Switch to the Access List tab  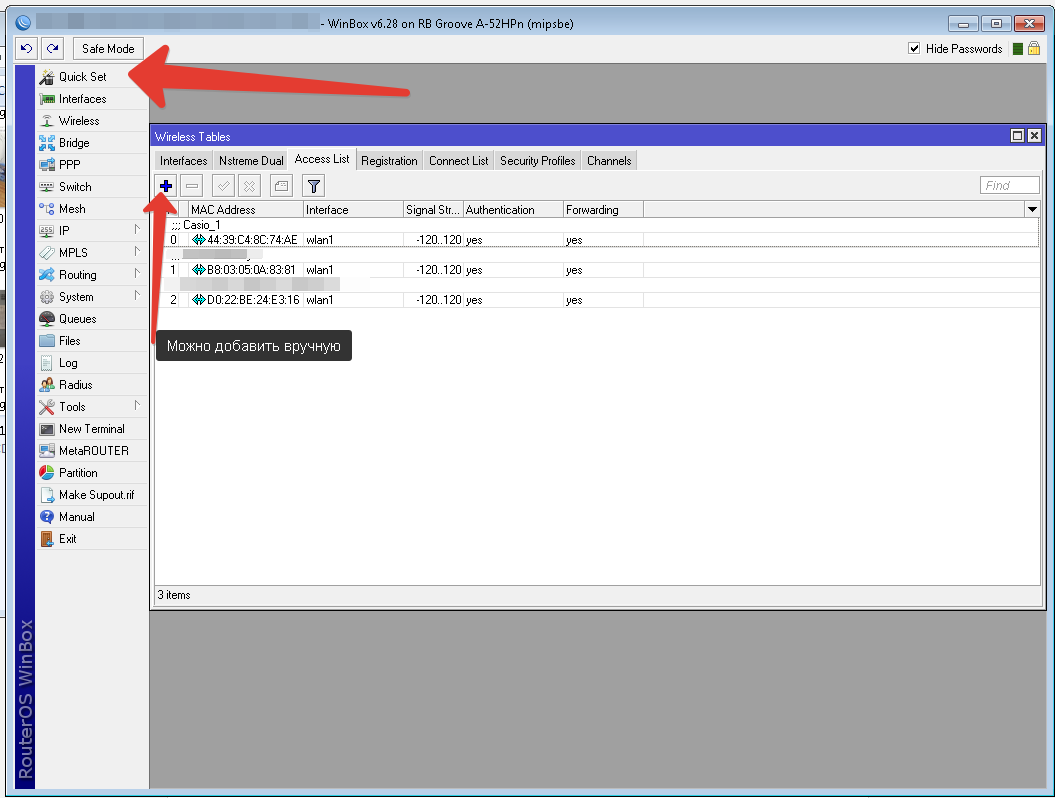coord(322,159)
